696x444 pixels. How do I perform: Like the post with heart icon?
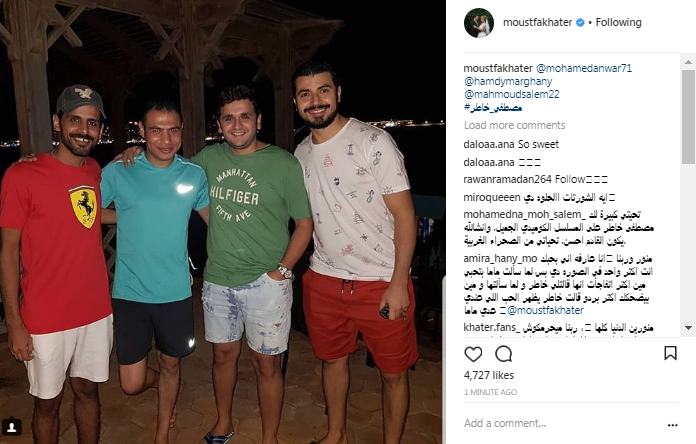click(473, 354)
